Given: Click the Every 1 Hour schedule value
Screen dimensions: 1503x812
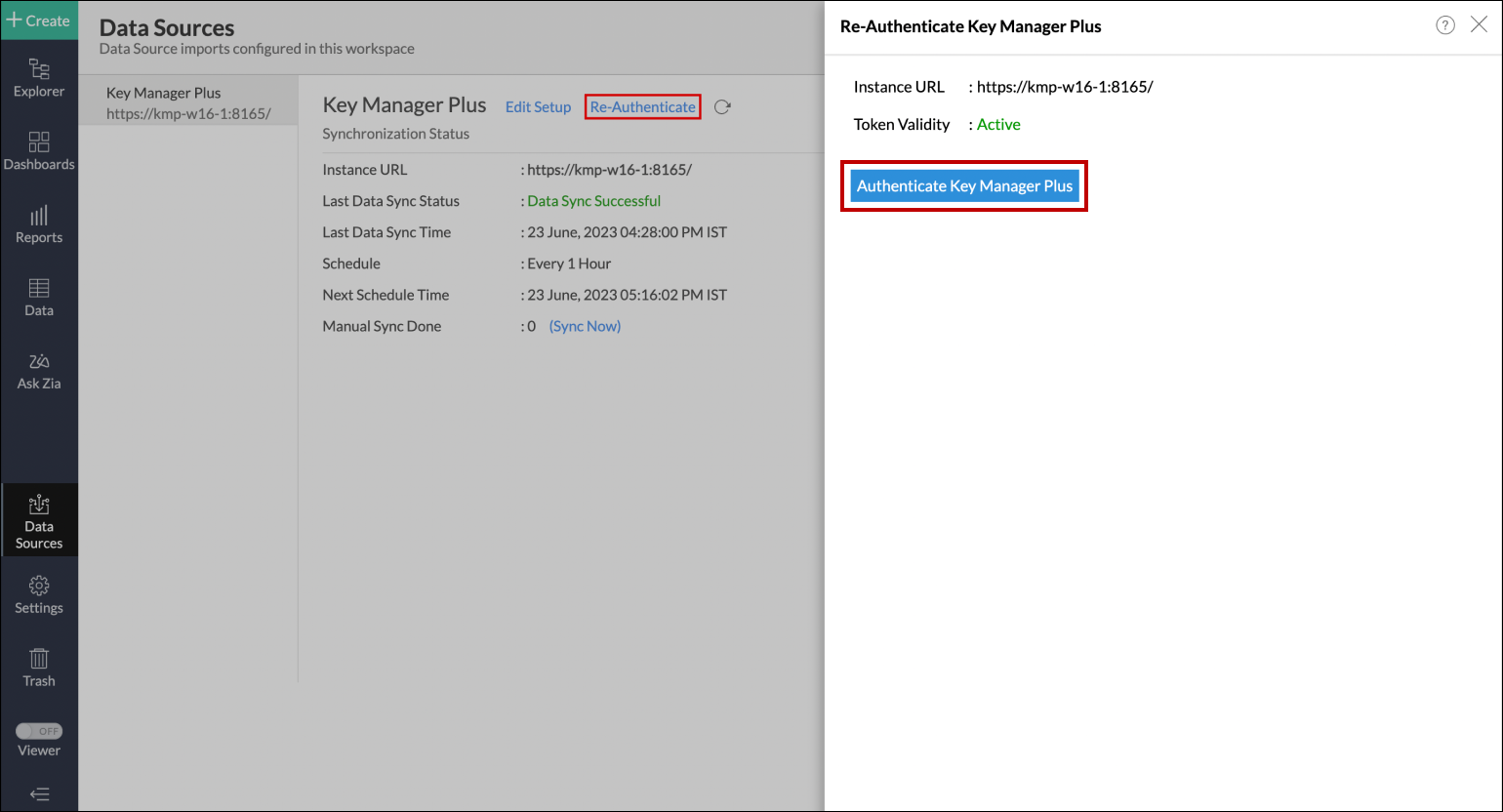Looking at the screenshot, I should tap(569, 264).
